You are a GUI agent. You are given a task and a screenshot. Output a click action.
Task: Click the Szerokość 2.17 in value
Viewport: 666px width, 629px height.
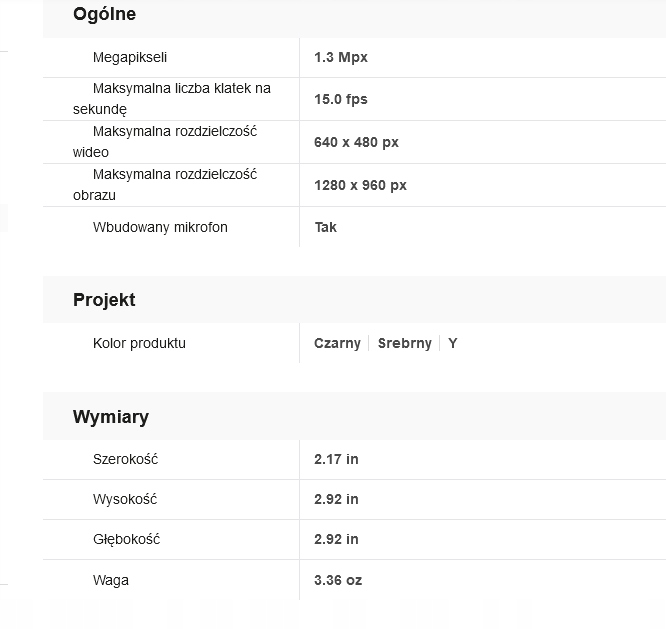336,459
